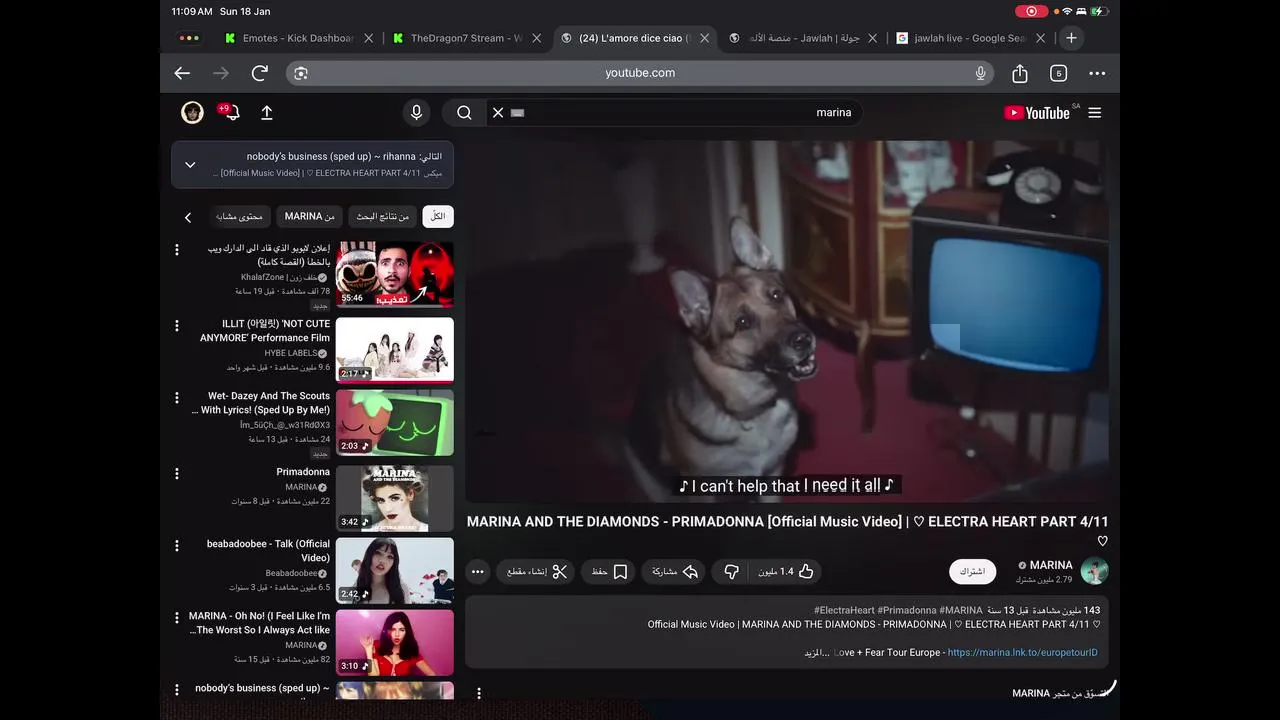The image size is (1280, 720).
Task: Open the MARINA channel avatar
Action: tap(1094, 571)
